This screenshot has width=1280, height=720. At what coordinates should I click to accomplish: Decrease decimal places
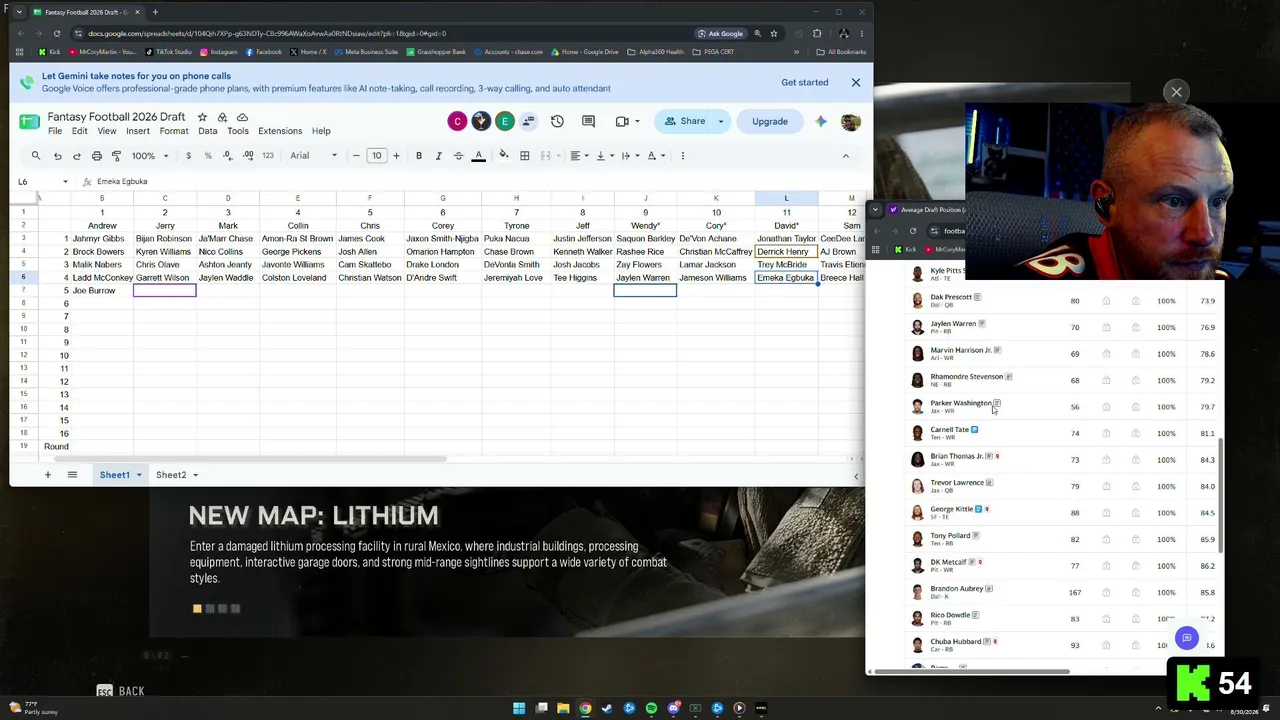coord(227,155)
